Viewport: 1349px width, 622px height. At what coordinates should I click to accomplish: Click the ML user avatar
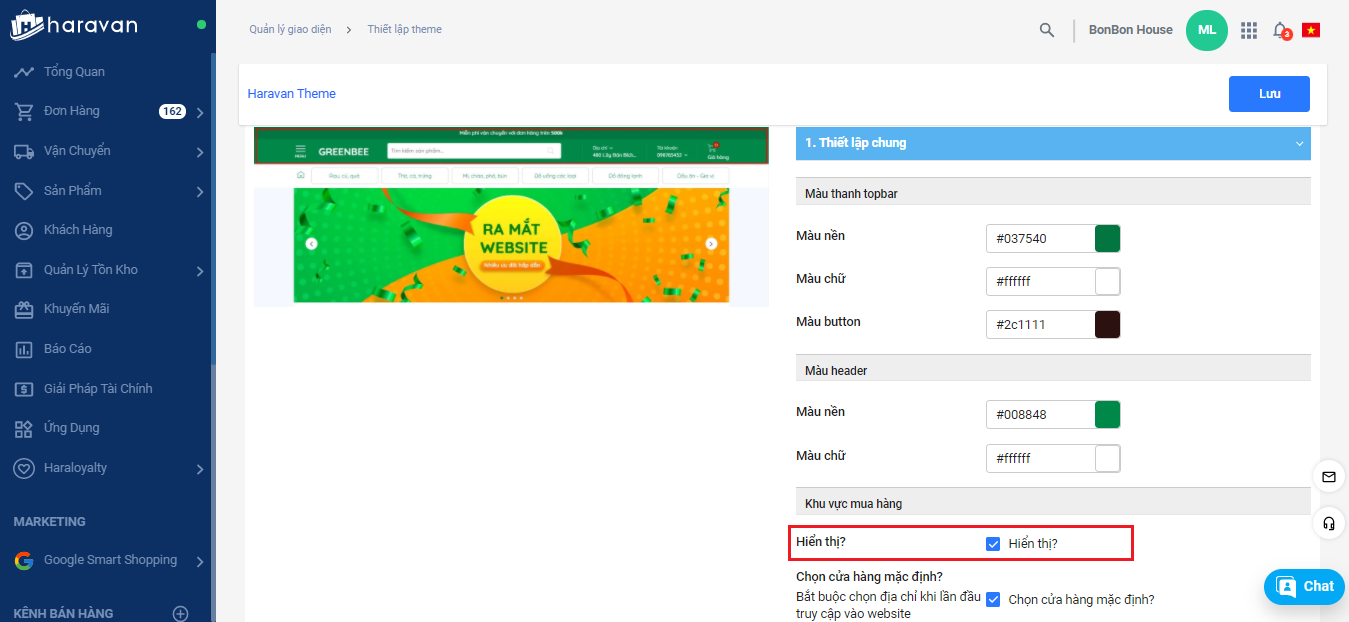tap(1207, 30)
